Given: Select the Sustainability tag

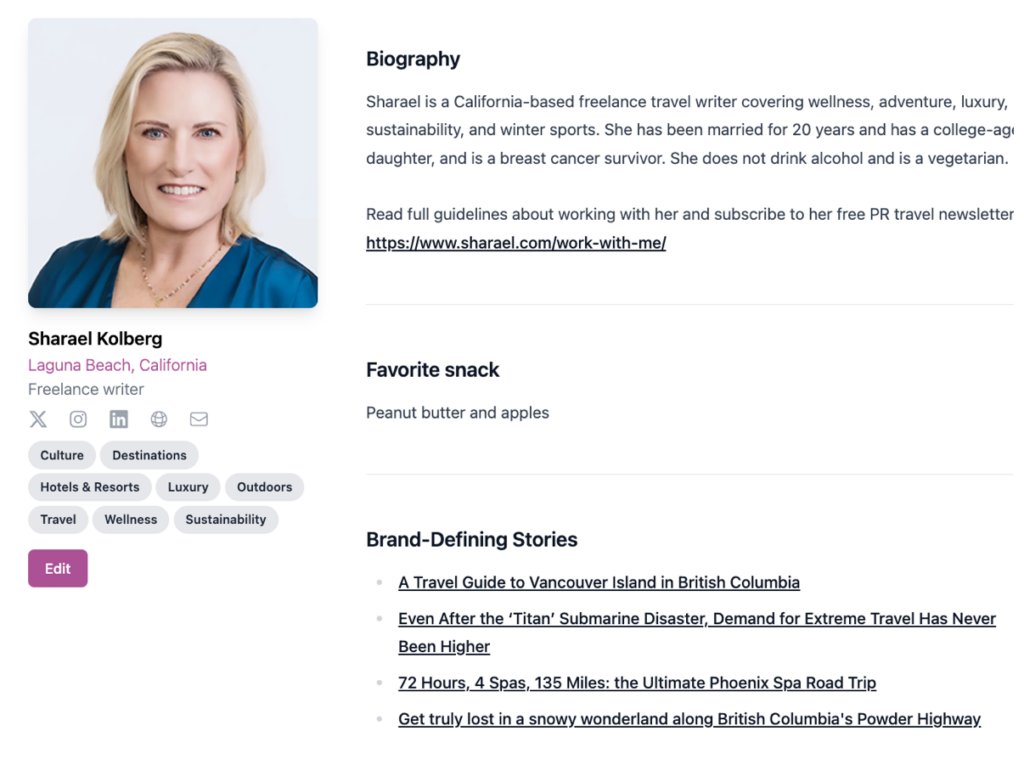Looking at the screenshot, I should (x=226, y=519).
